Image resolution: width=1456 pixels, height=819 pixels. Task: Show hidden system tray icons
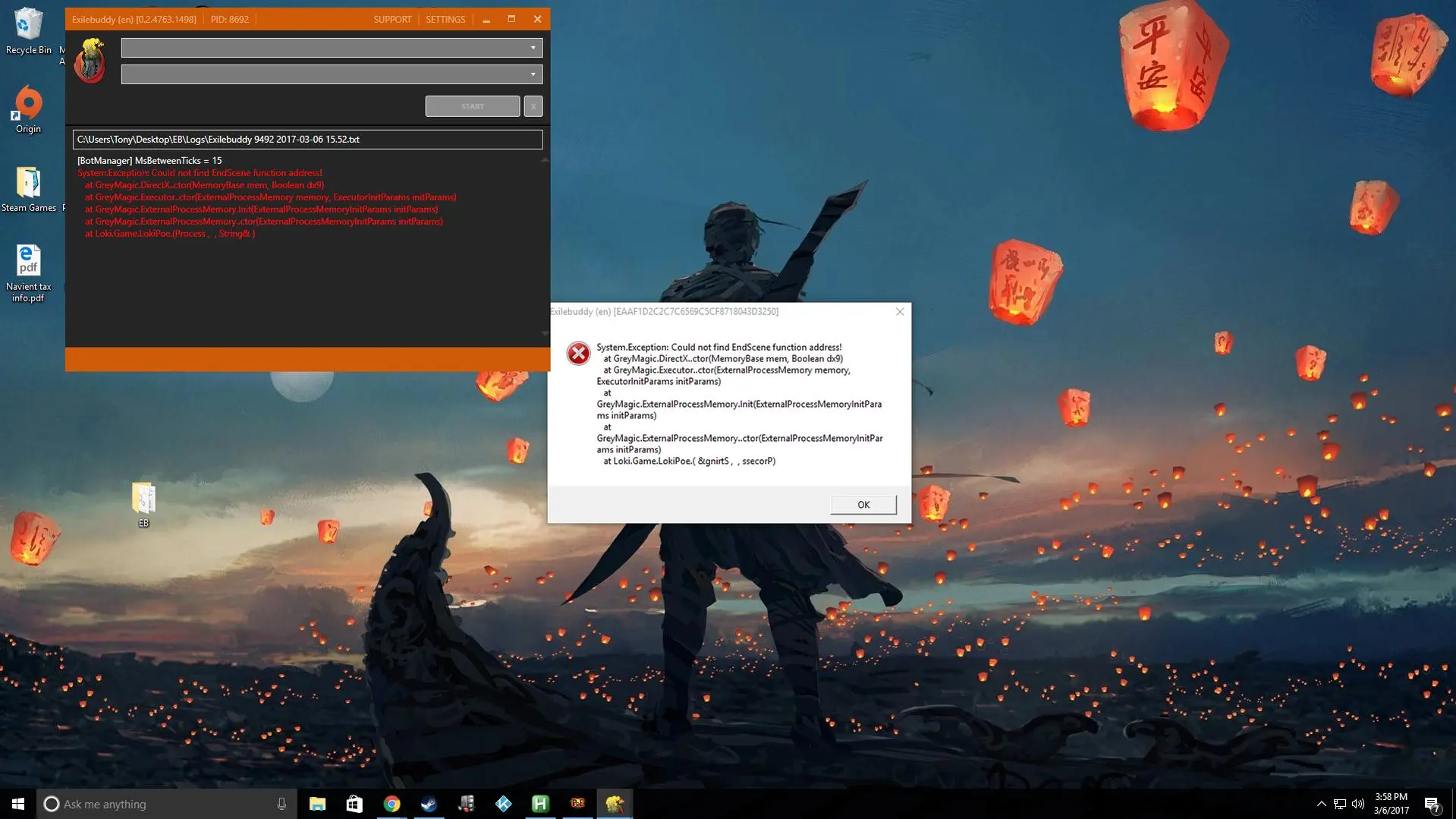point(1321,804)
